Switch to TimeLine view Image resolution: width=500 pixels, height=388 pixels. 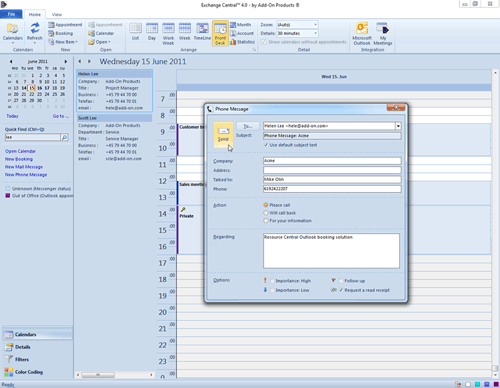click(x=202, y=32)
